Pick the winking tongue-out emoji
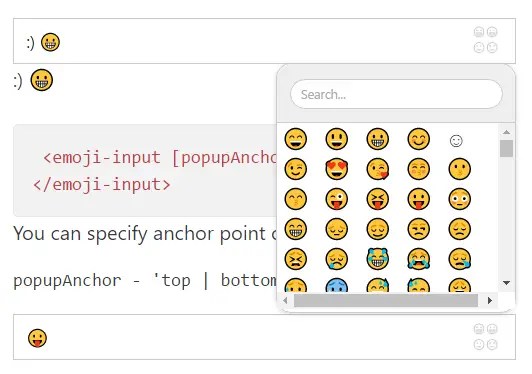Screen dimensions: 532x374 point(337,199)
